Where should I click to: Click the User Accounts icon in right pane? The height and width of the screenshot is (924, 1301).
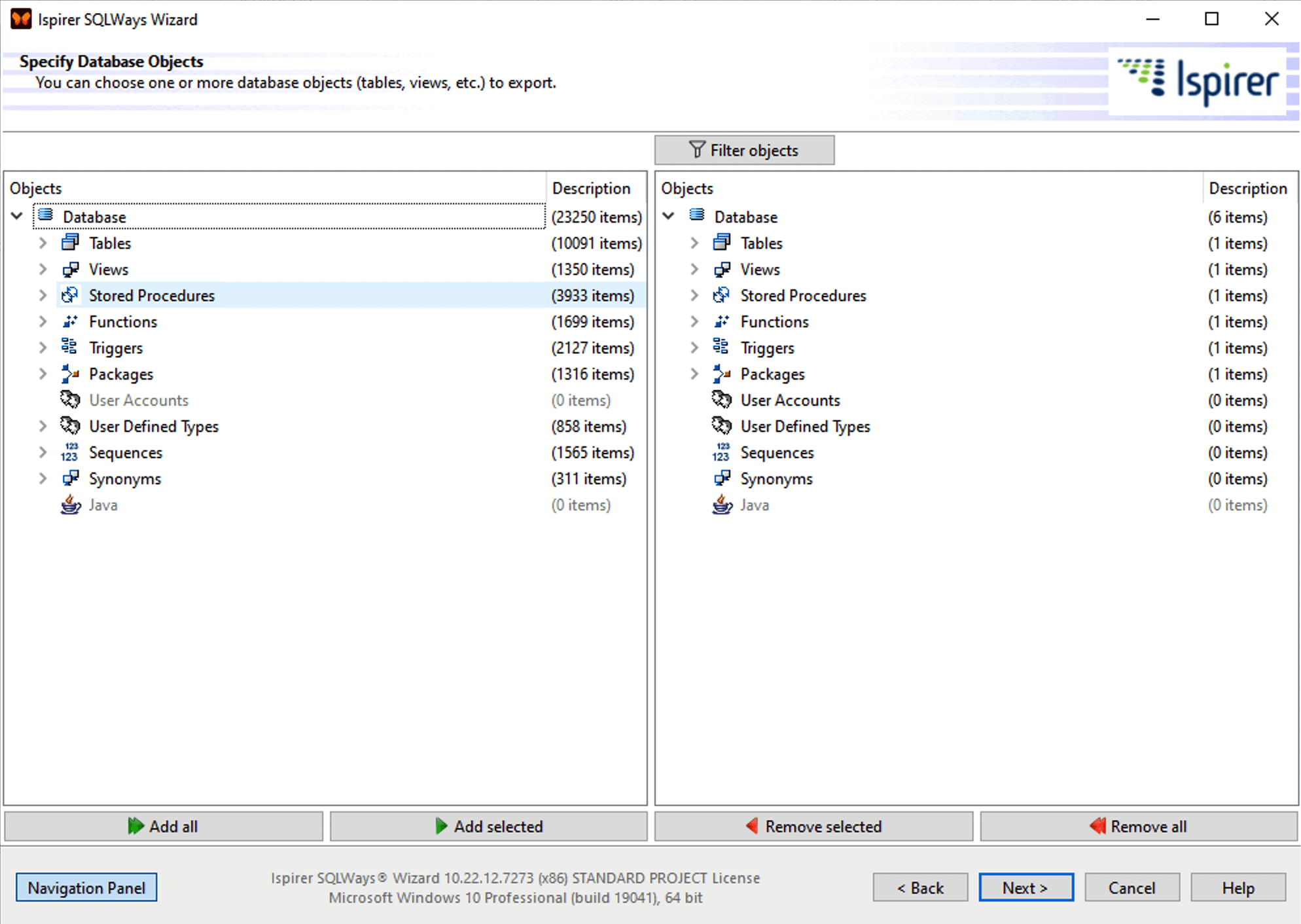click(722, 399)
